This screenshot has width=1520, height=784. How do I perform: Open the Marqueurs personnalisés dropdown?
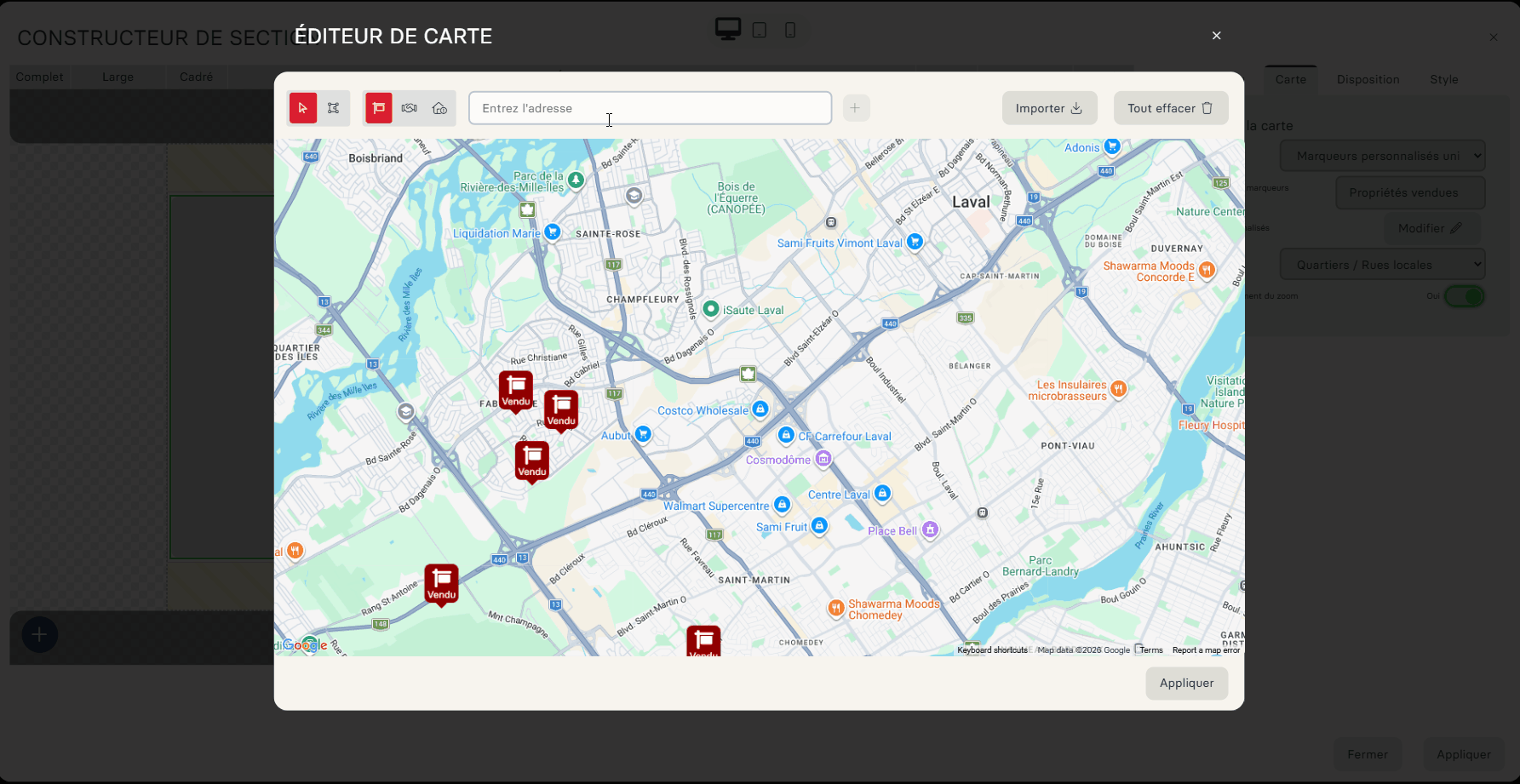pos(1383,156)
